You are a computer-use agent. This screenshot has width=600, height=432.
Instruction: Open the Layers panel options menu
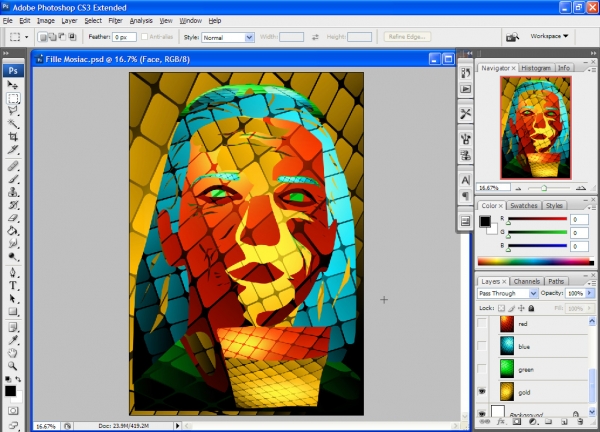pyautogui.click(x=592, y=283)
